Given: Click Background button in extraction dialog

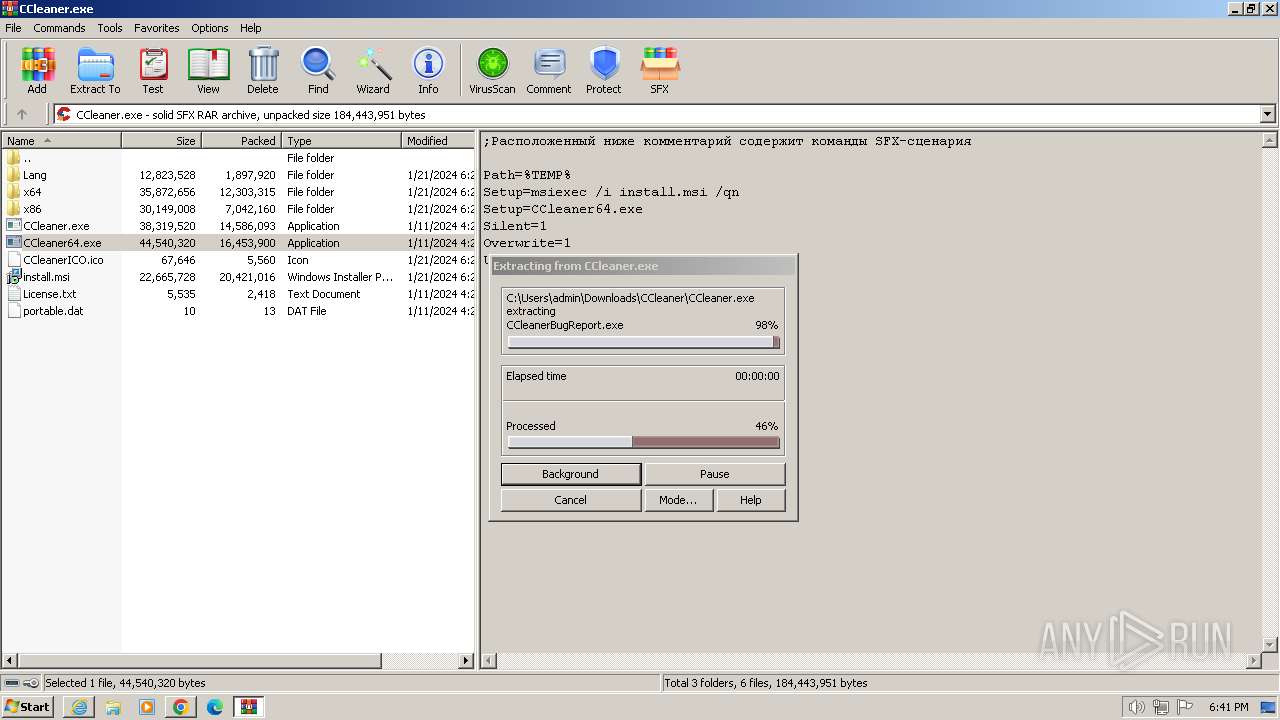Looking at the screenshot, I should click(570, 474).
